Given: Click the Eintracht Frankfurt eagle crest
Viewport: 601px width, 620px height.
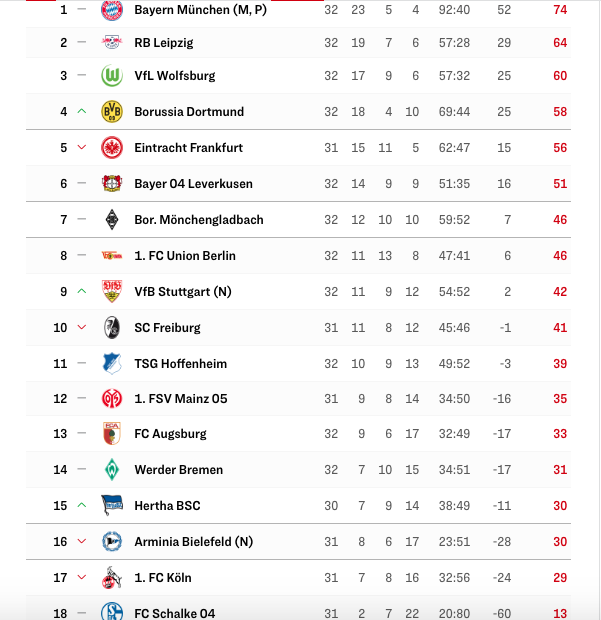Looking at the screenshot, I should click(x=112, y=147).
